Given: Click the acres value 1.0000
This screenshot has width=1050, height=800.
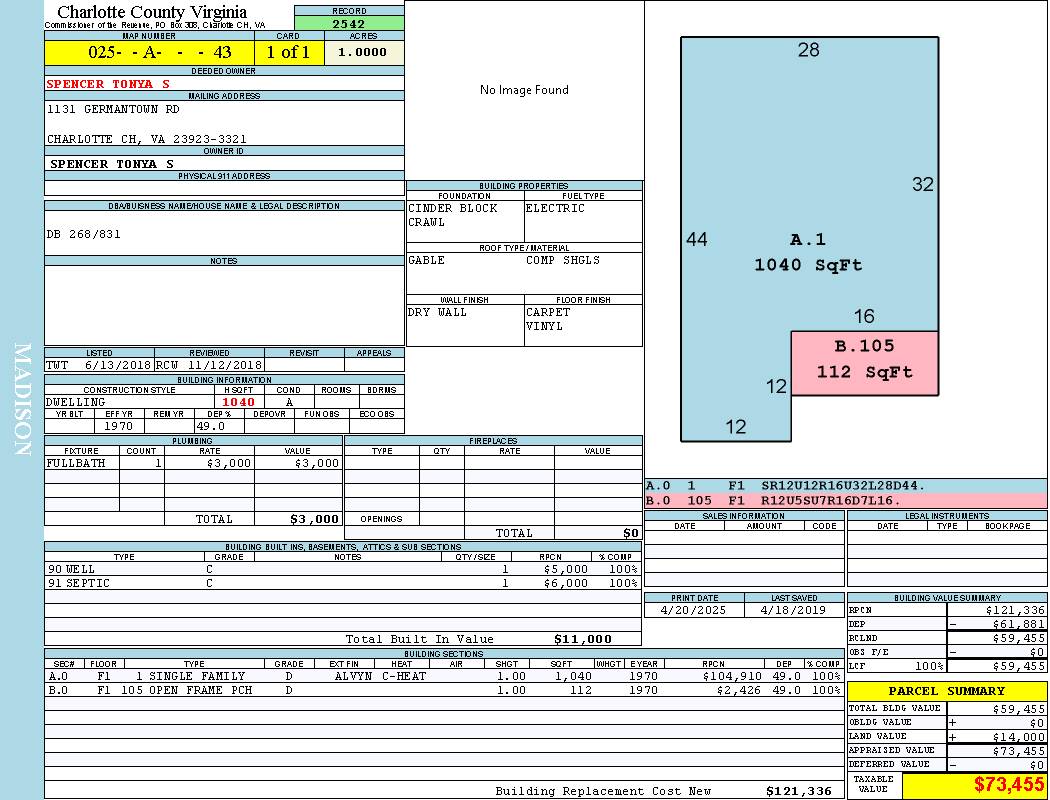Looking at the screenshot, I should [362, 53].
